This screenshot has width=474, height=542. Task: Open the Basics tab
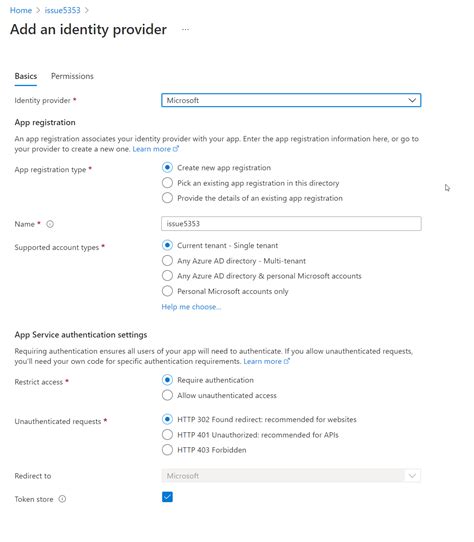(x=26, y=76)
